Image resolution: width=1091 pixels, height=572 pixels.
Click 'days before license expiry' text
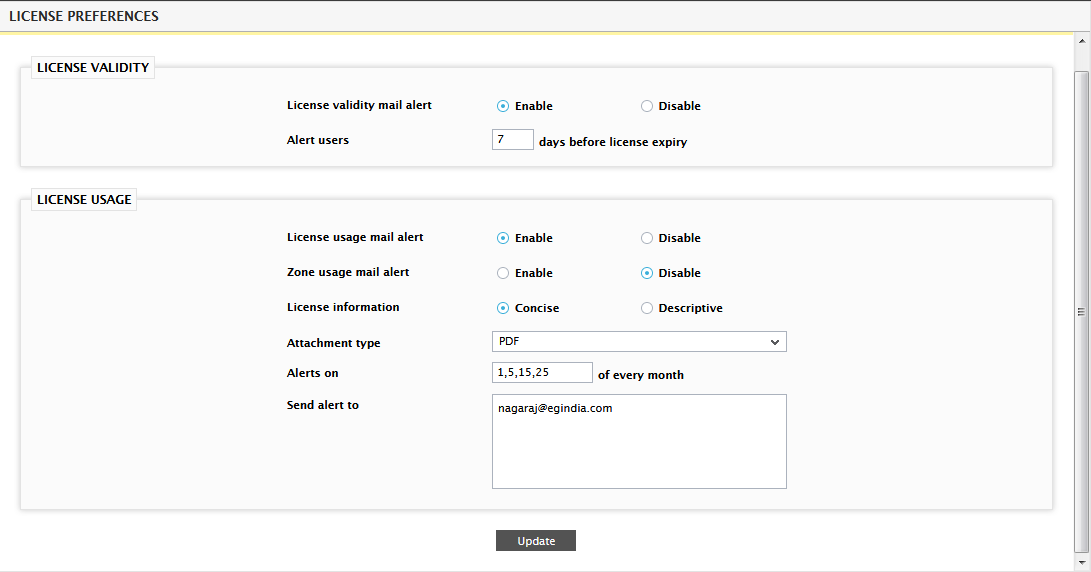coord(613,142)
